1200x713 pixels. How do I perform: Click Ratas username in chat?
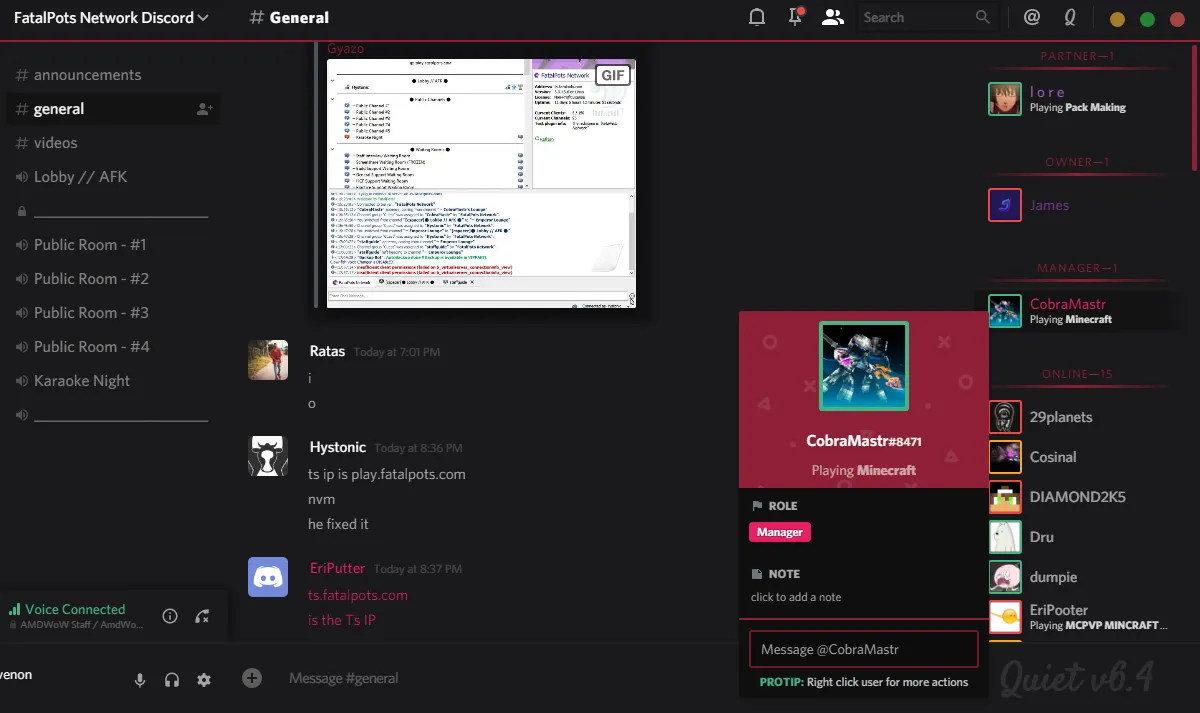(327, 351)
